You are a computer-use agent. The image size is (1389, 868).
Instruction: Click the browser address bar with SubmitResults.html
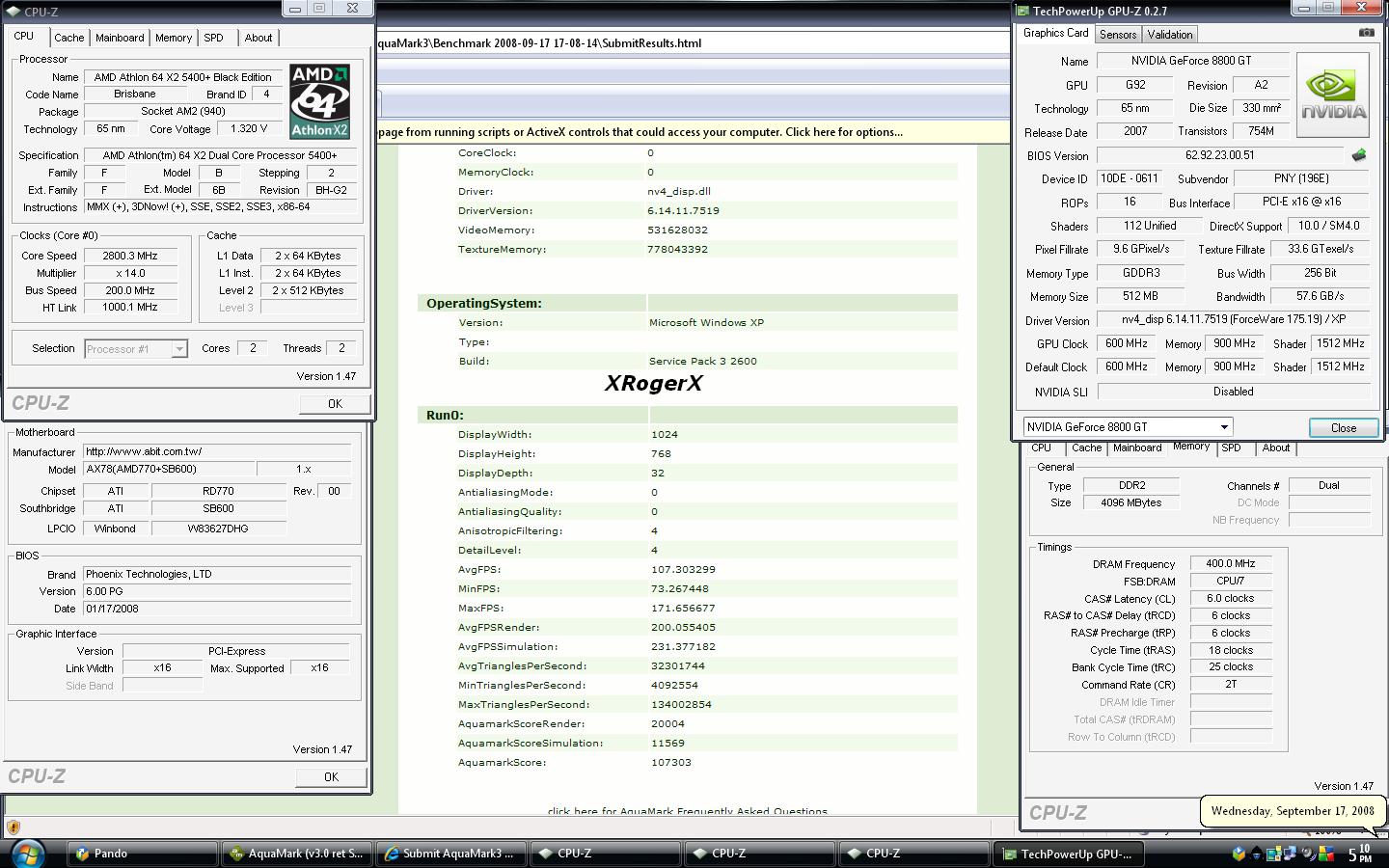[693, 43]
